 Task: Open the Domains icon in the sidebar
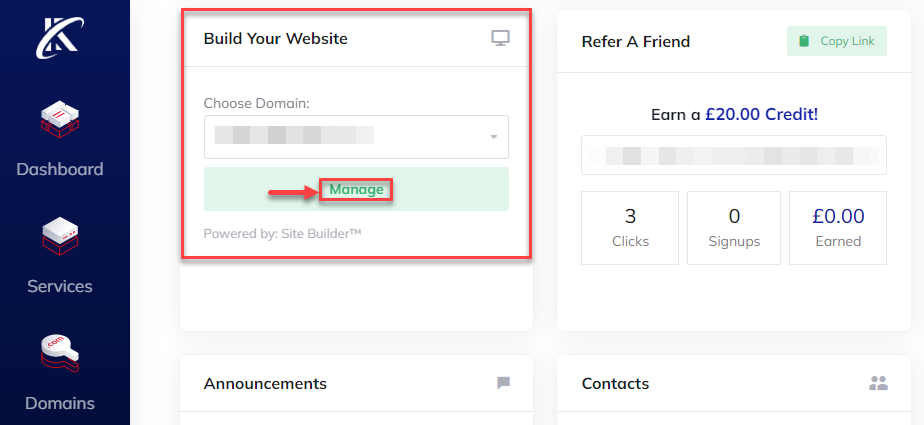point(59,354)
